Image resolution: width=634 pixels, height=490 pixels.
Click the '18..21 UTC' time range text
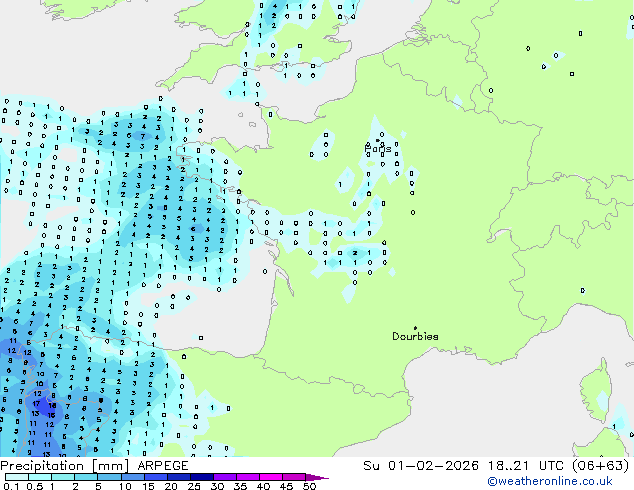(x=525, y=466)
